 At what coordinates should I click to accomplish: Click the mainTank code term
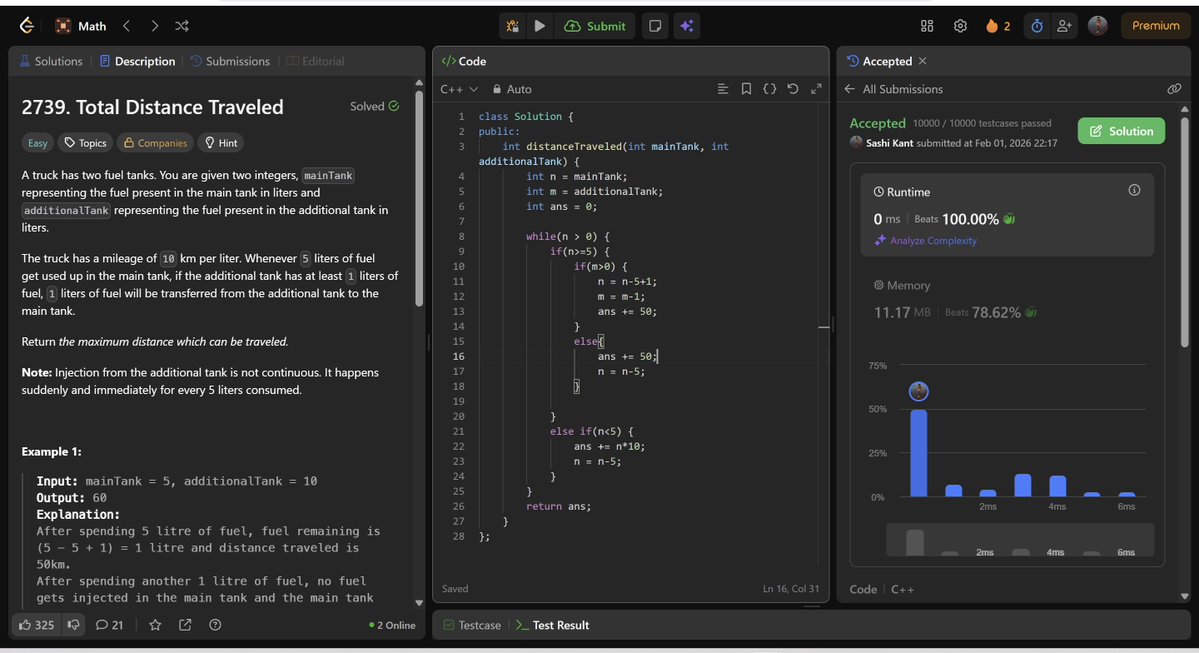(327, 175)
